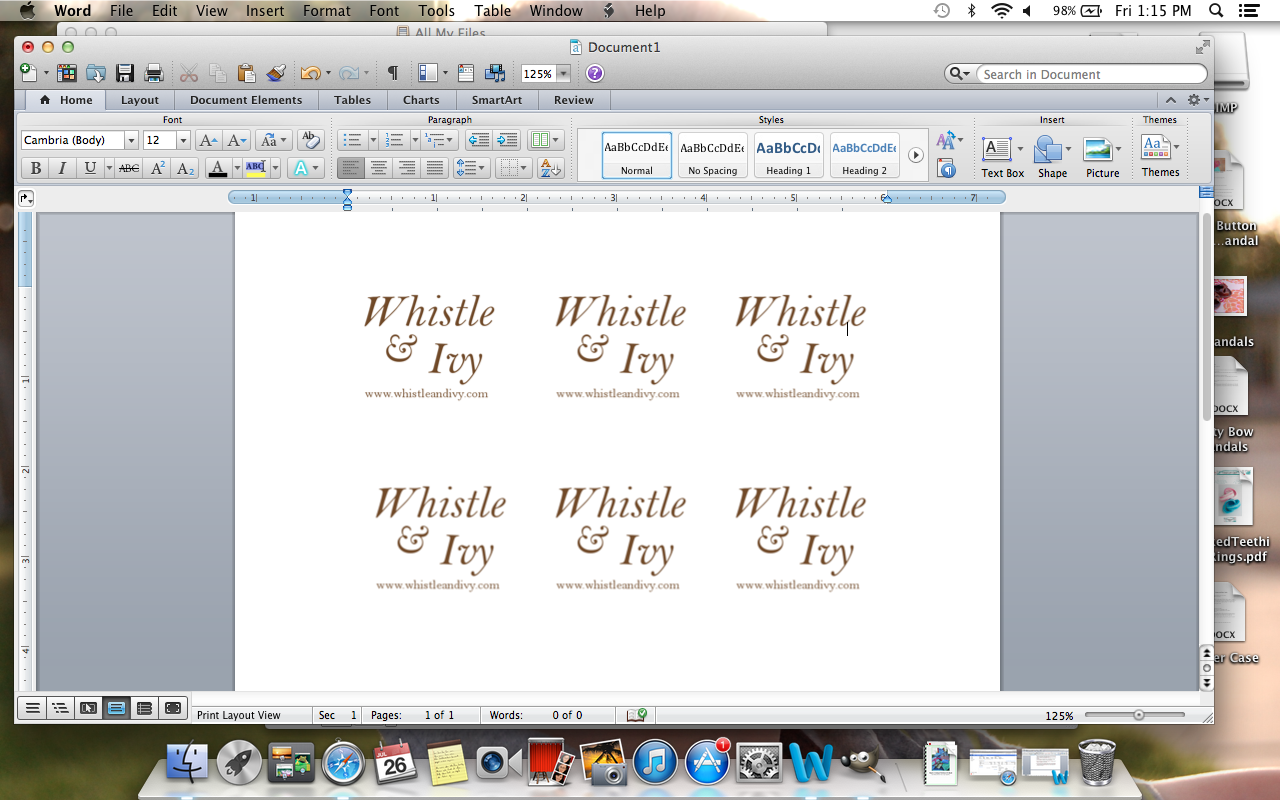Screen dimensions: 1280x800
Task: Open the Line Spacing dropdown
Action: (470, 168)
